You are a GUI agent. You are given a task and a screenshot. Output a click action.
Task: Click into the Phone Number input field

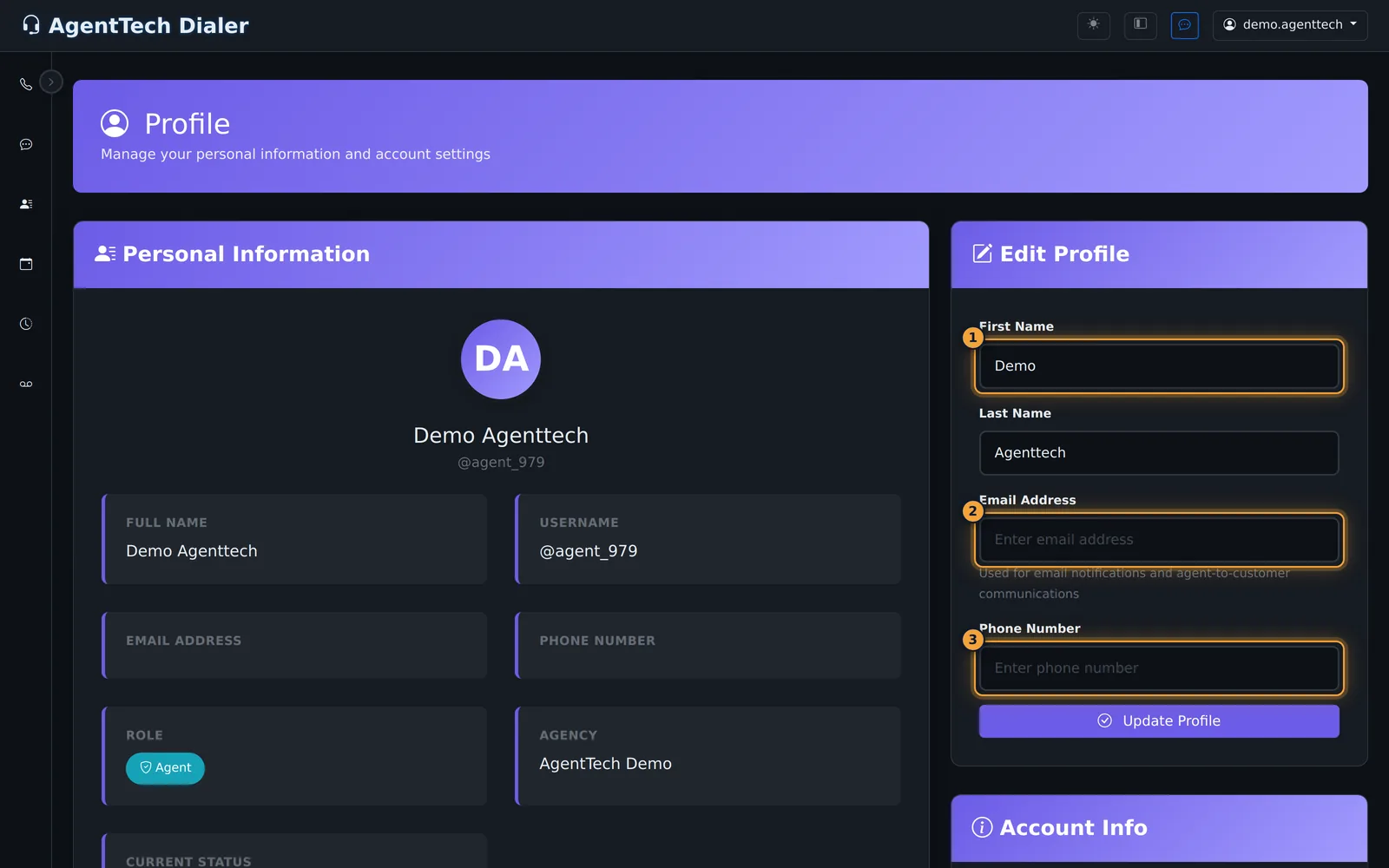(1159, 668)
